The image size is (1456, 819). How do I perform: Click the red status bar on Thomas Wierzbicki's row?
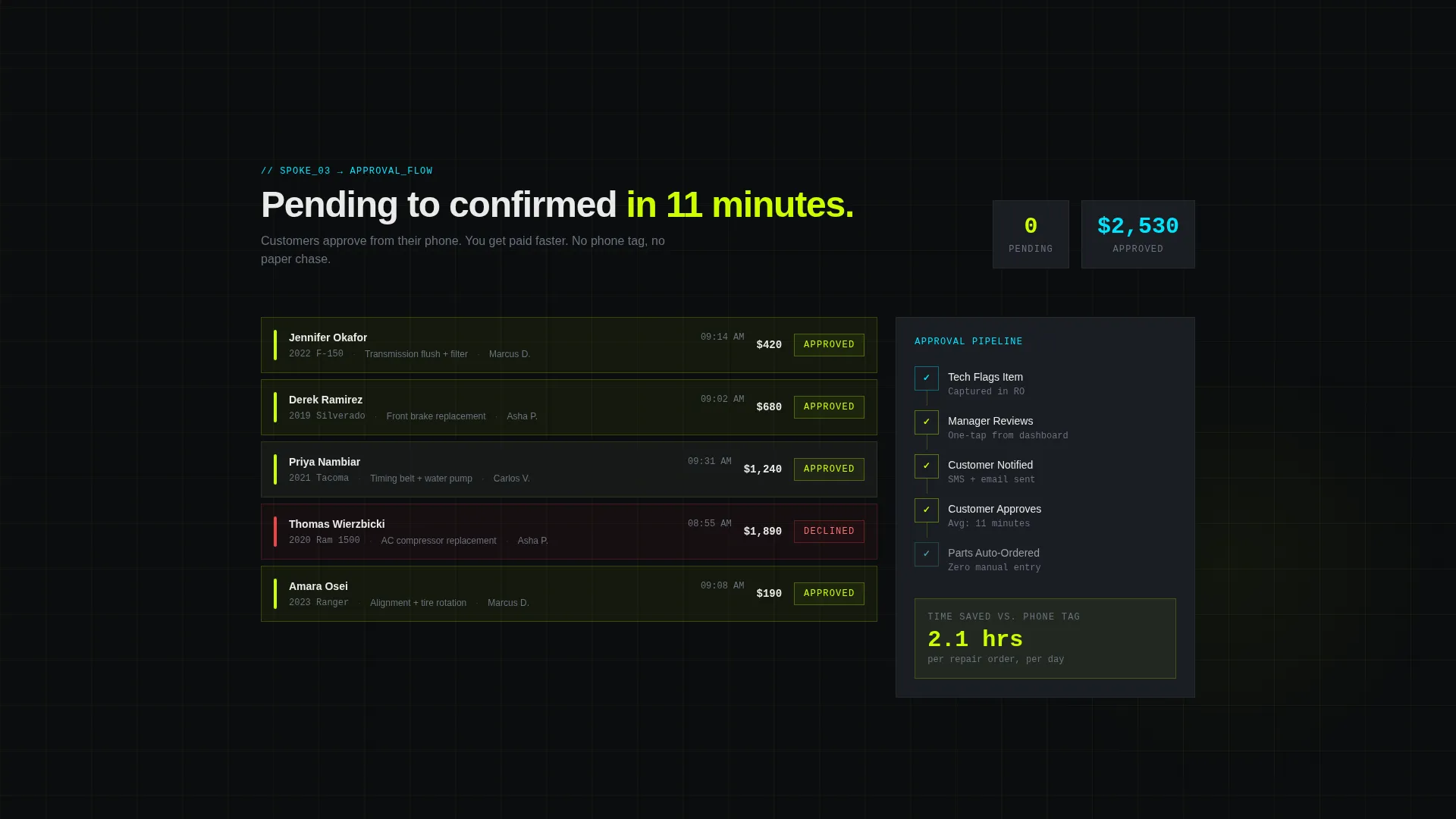[x=275, y=532]
